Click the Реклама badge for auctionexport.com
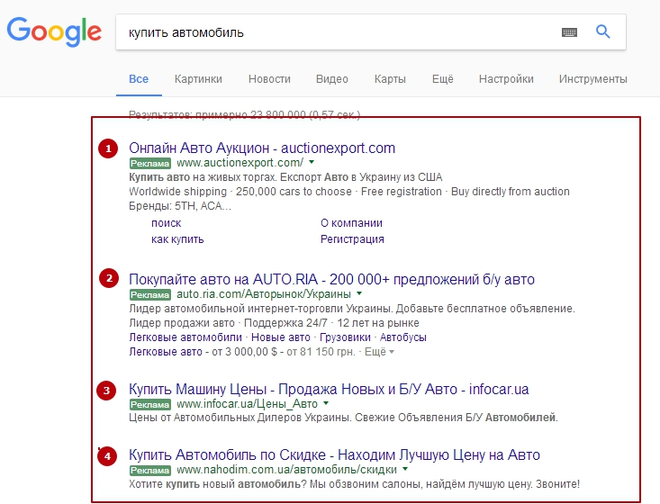 click(150, 163)
